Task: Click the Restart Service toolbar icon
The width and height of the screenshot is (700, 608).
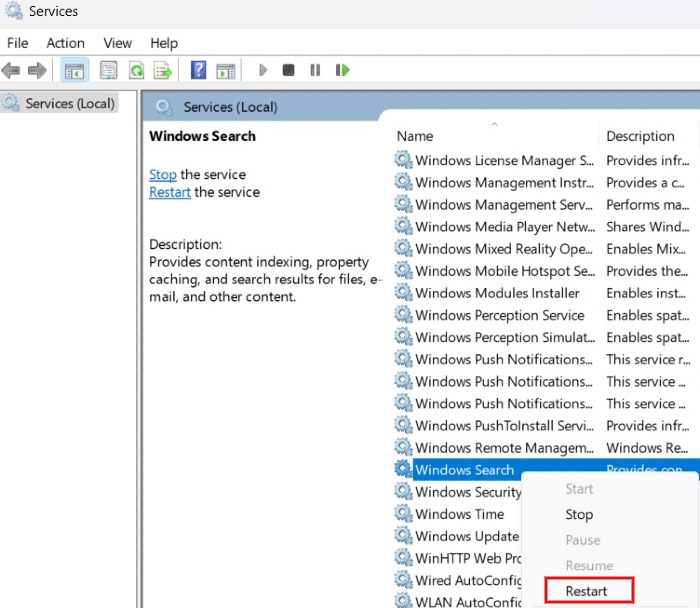Action: (x=342, y=70)
